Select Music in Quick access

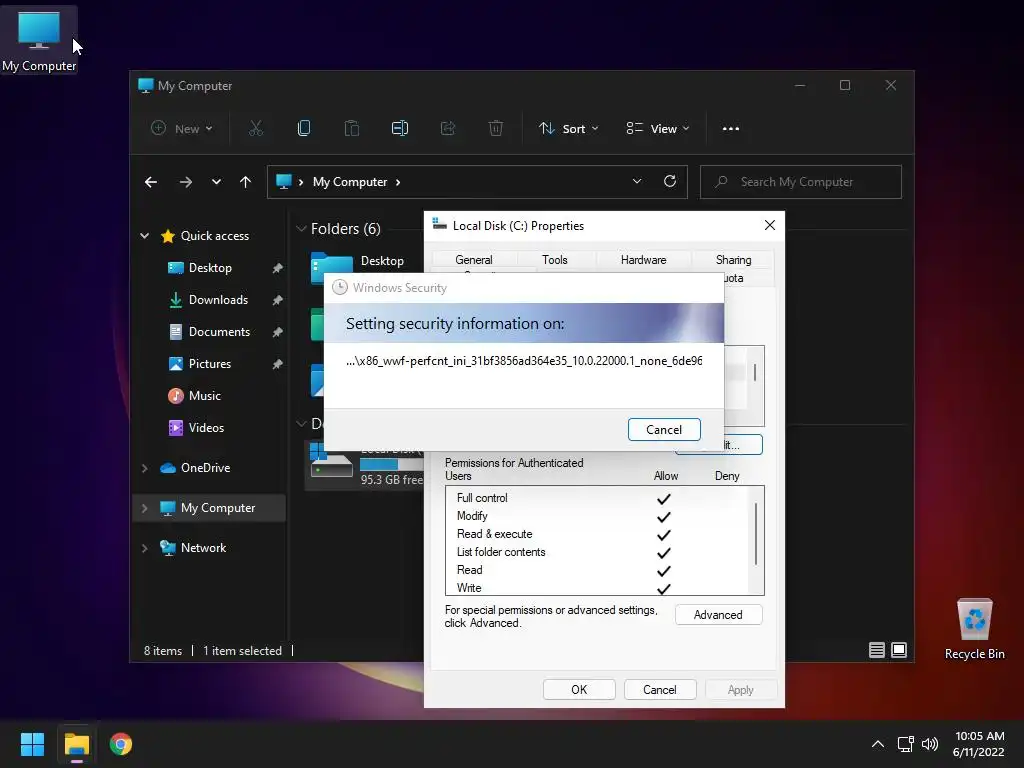click(x=204, y=396)
